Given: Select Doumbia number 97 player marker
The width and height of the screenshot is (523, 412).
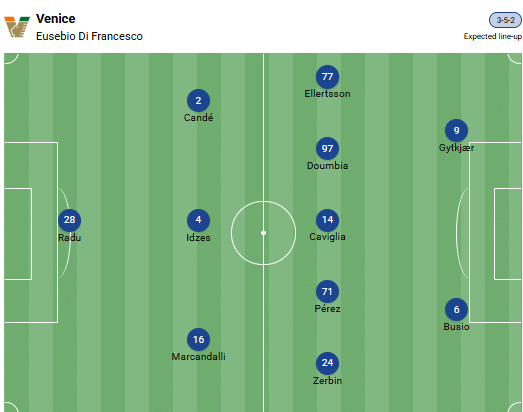Looking at the screenshot, I should (x=327, y=148).
